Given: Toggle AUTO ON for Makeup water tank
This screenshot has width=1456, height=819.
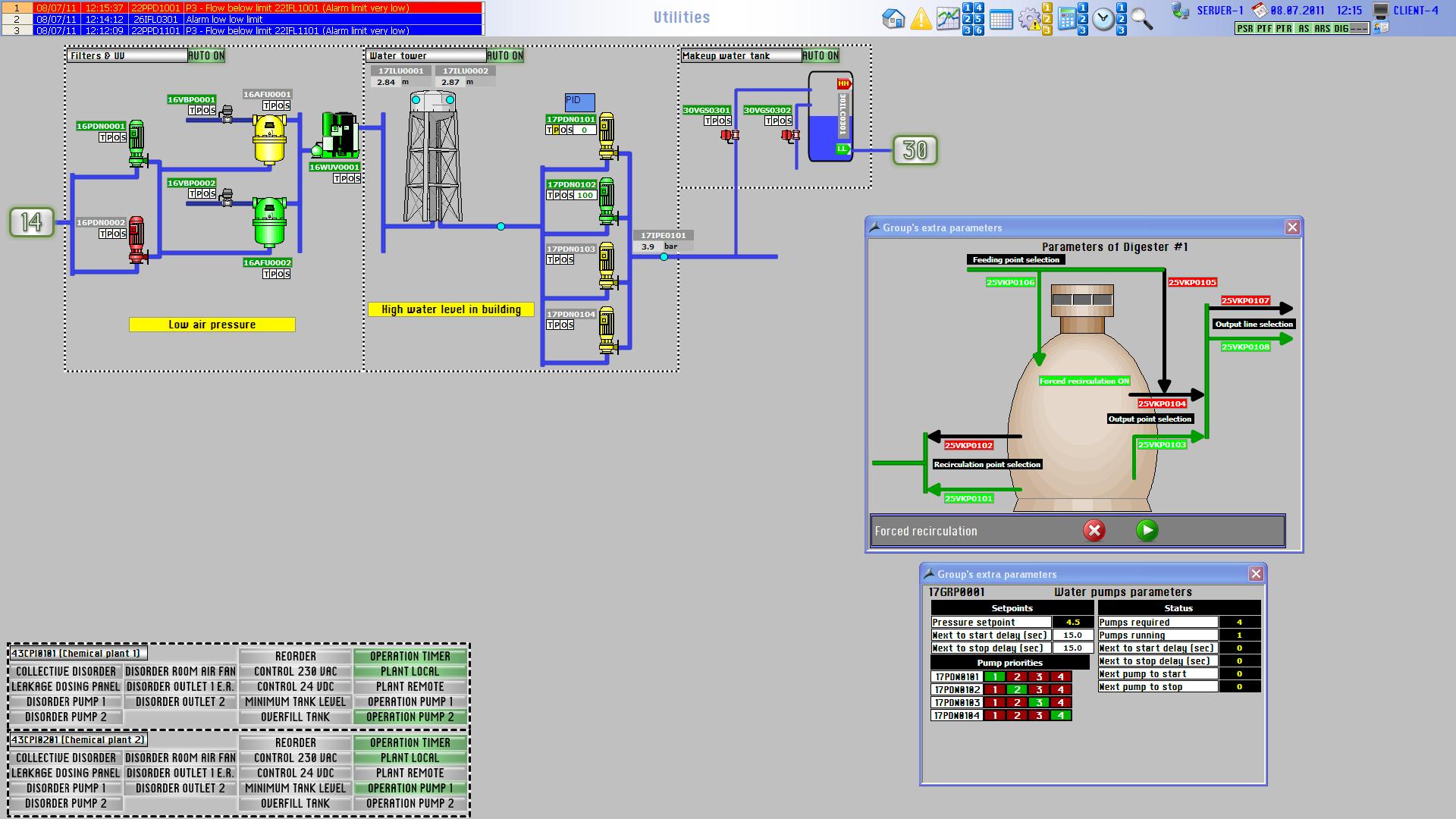Looking at the screenshot, I should (x=821, y=55).
